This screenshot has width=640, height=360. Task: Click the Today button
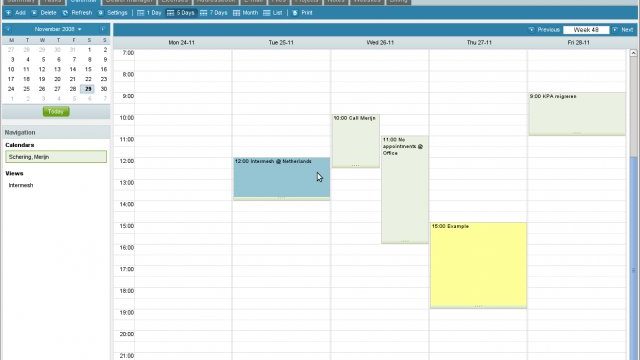pyautogui.click(x=56, y=111)
